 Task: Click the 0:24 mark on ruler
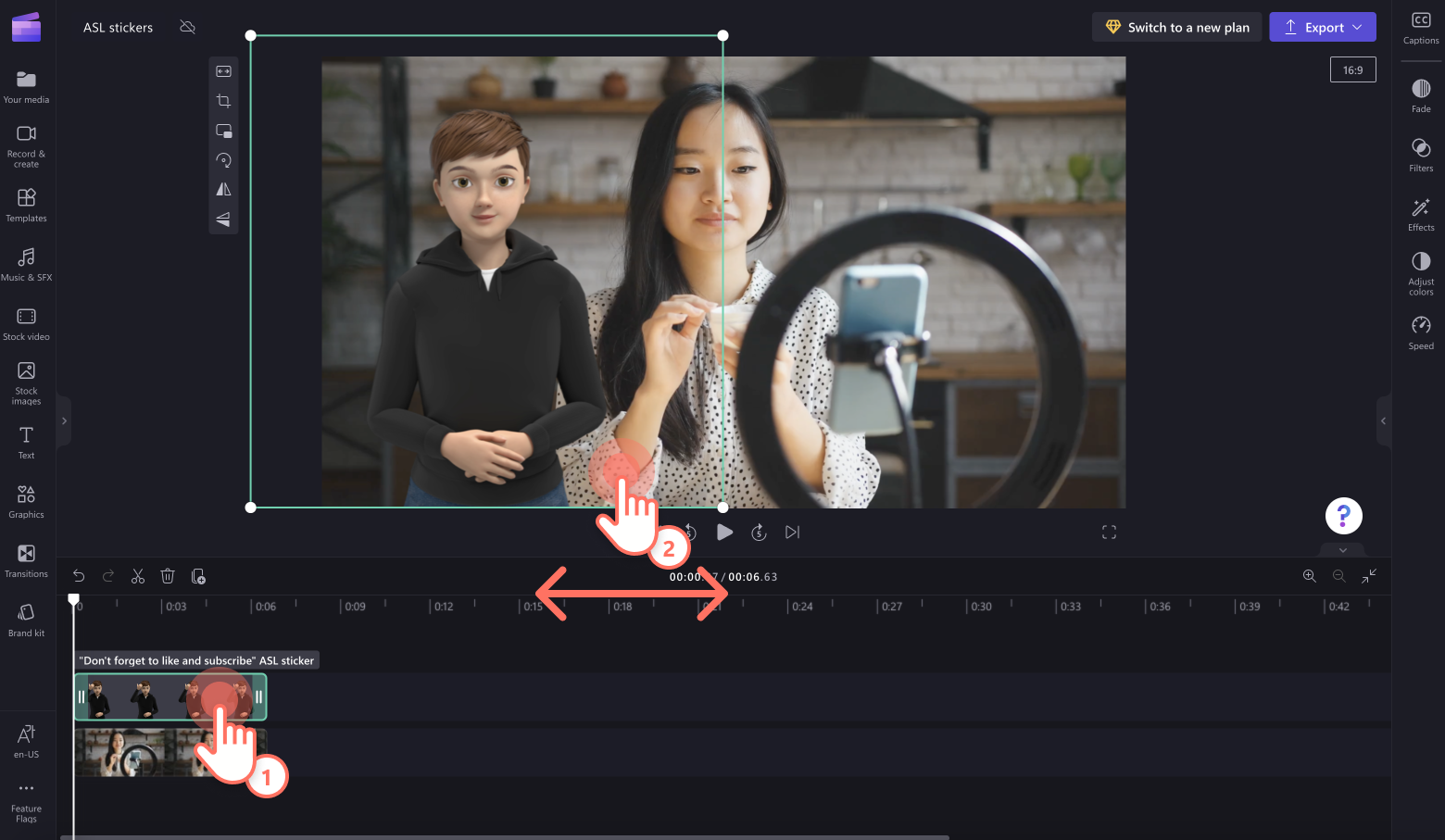(802, 607)
